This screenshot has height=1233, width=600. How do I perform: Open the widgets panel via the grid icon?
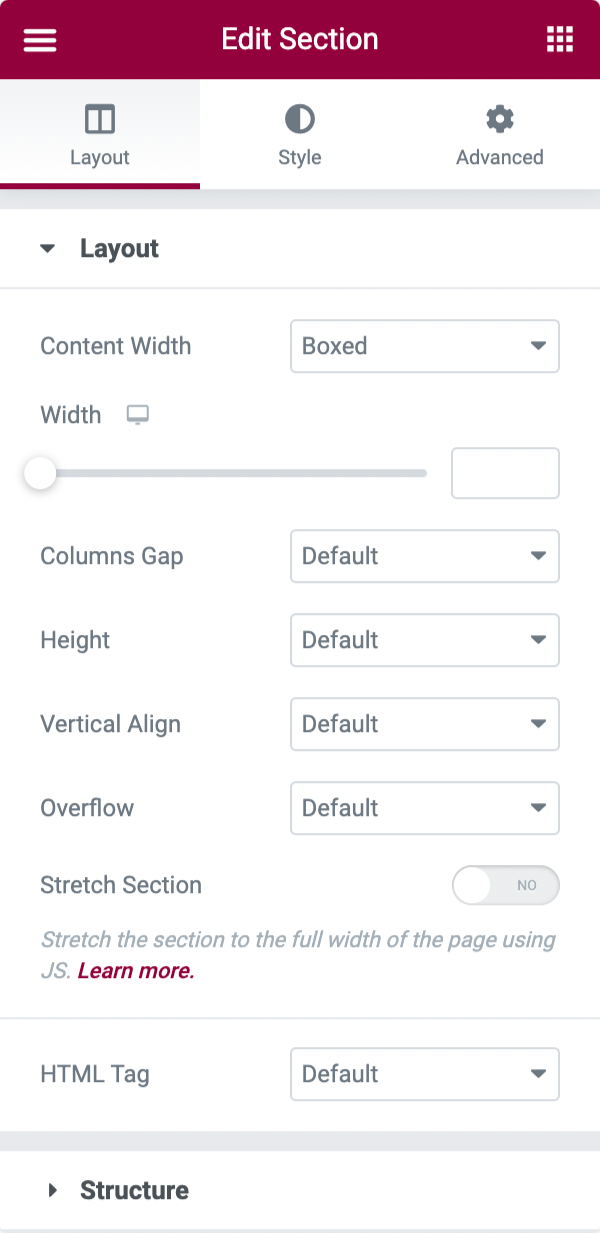pos(560,40)
